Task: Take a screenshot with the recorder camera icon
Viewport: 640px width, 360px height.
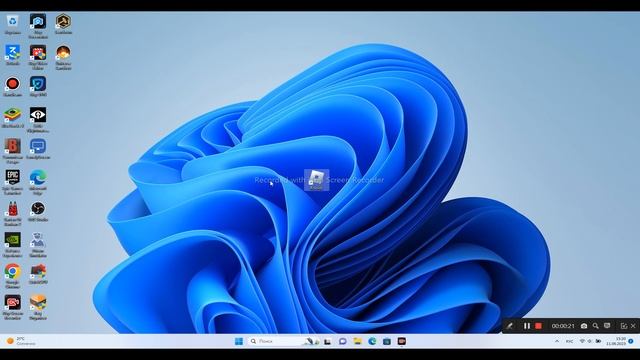Action: coord(584,326)
